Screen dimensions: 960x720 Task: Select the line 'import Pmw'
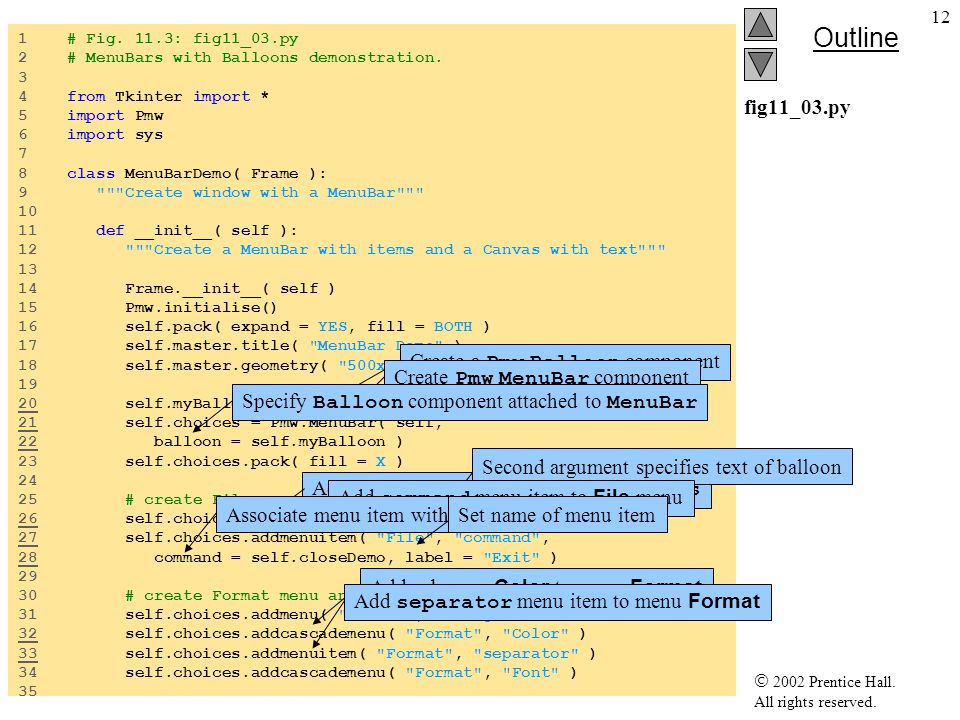click(x=115, y=116)
